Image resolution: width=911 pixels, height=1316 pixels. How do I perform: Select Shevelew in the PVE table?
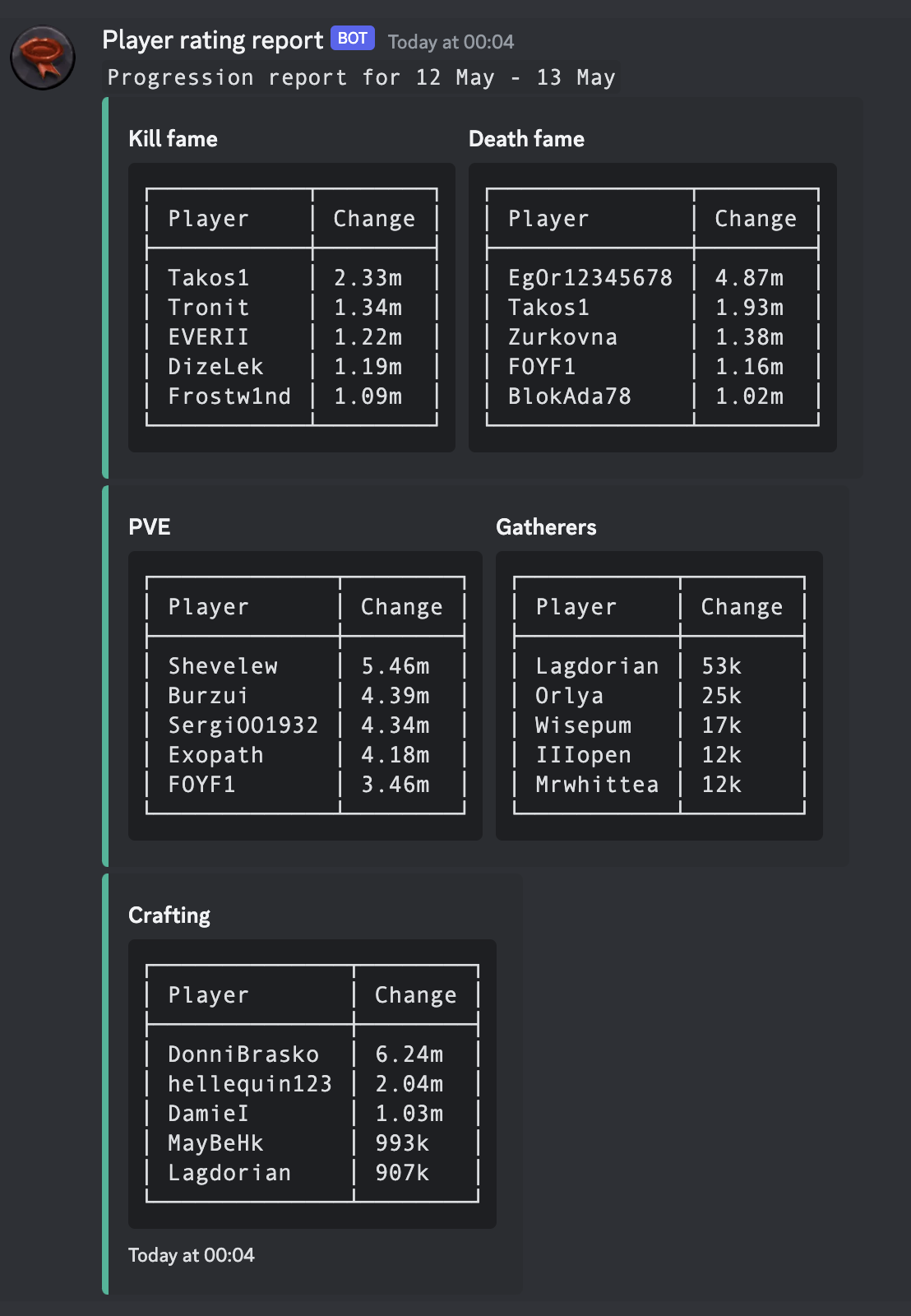click(223, 666)
